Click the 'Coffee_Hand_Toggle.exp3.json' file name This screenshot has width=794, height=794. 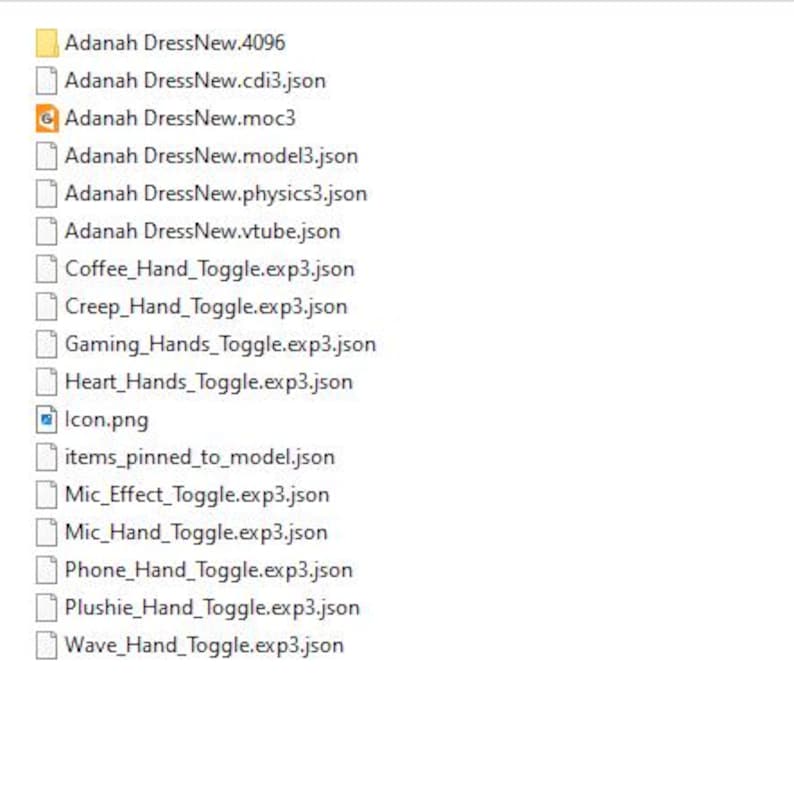point(210,269)
